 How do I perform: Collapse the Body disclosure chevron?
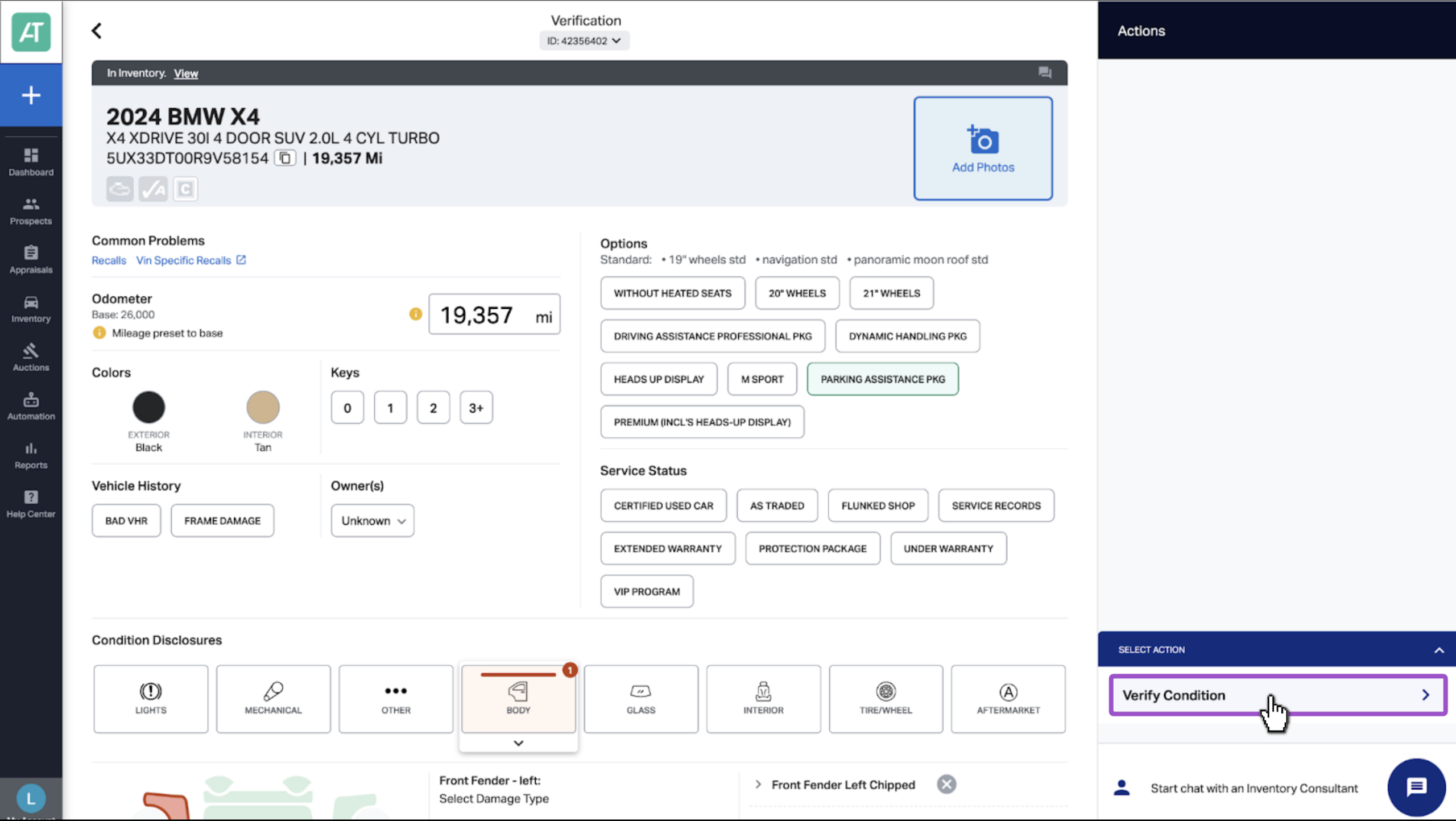click(x=518, y=743)
